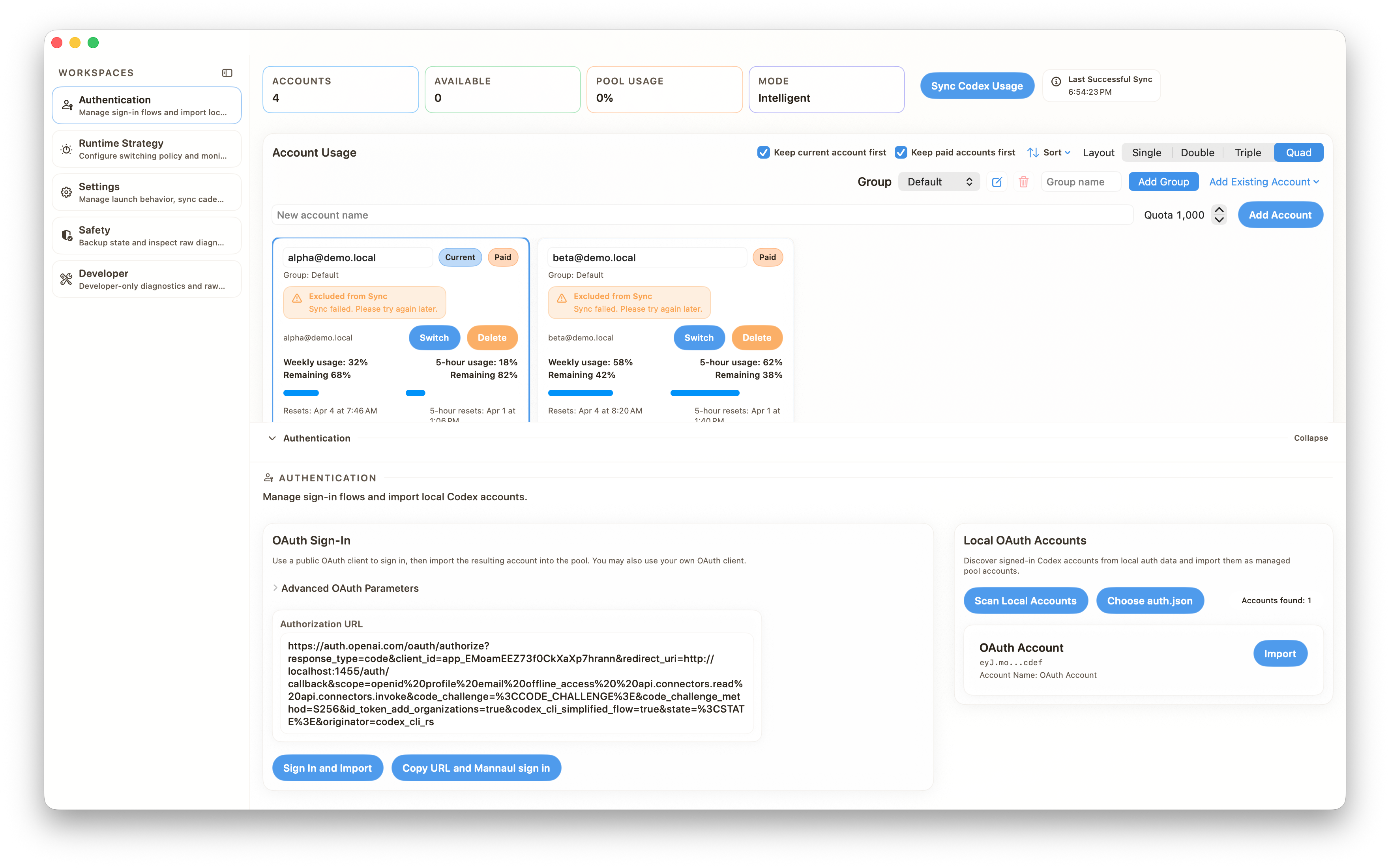Click the Group name field
The image size is (1390, 868).
[1081, 182]
